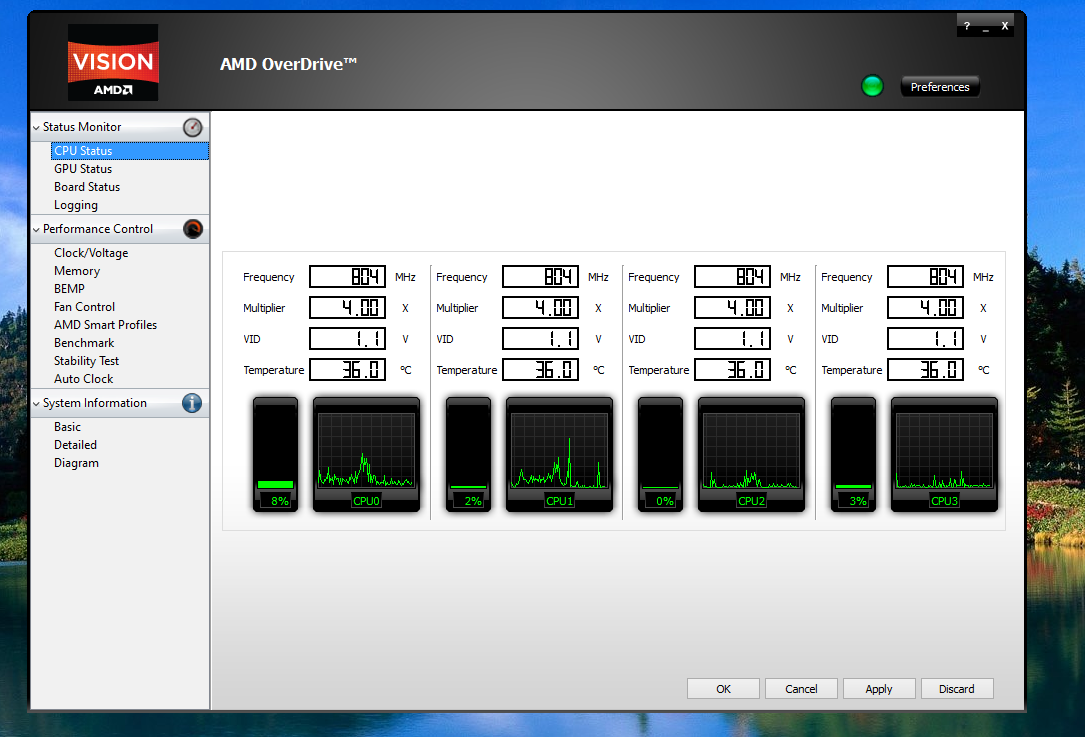Click the CPU0 8% usage bar
1085x737 pixels.
point(275,455)
